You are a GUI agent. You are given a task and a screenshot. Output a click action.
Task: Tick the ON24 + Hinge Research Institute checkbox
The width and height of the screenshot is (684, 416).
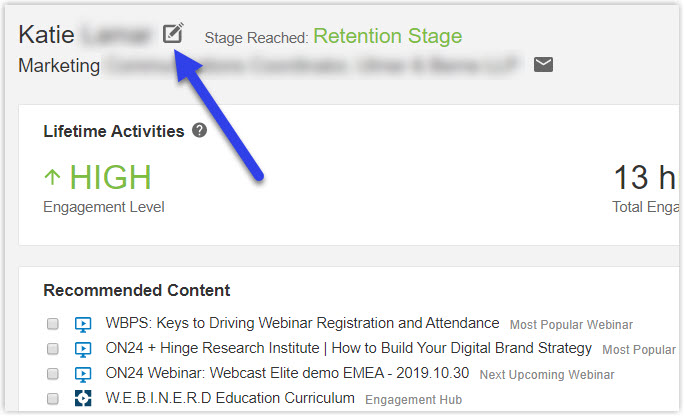pos(53,348)
